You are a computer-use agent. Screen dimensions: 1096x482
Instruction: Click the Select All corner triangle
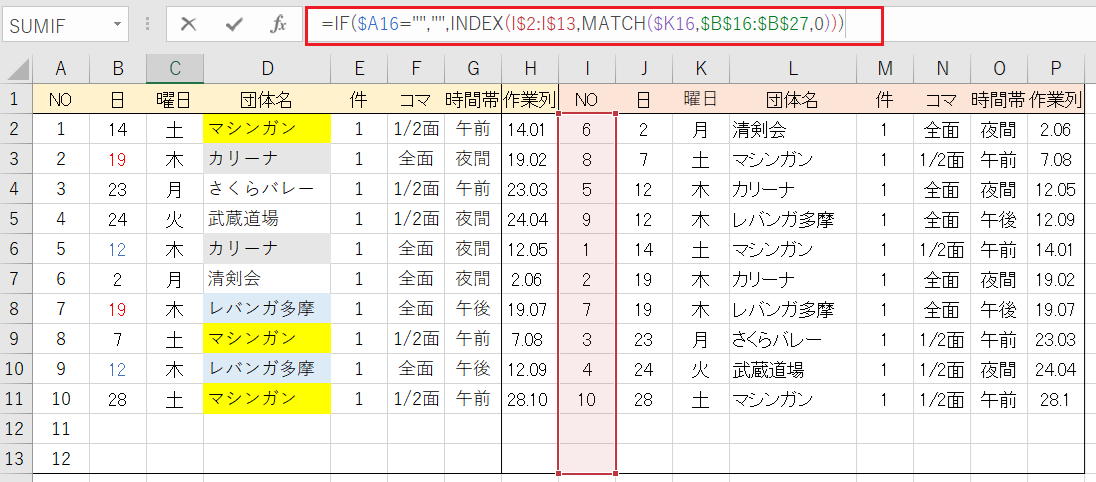click(x=19, y=70)
